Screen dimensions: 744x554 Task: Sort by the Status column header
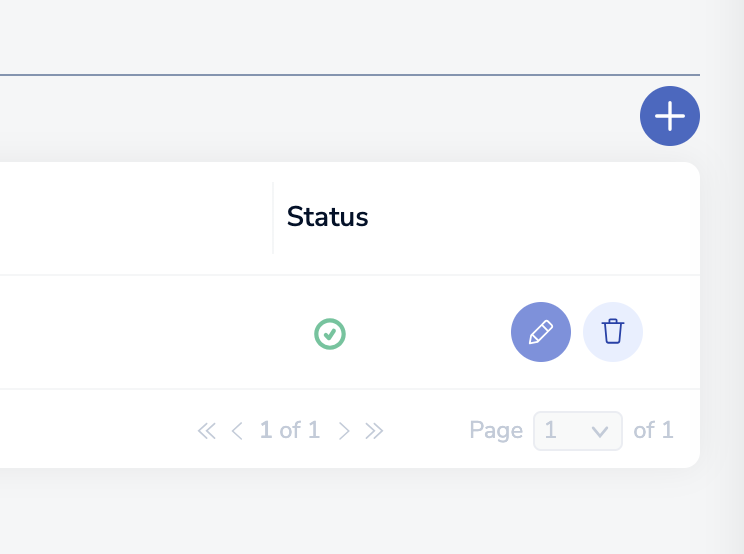(x=328, y=217)
